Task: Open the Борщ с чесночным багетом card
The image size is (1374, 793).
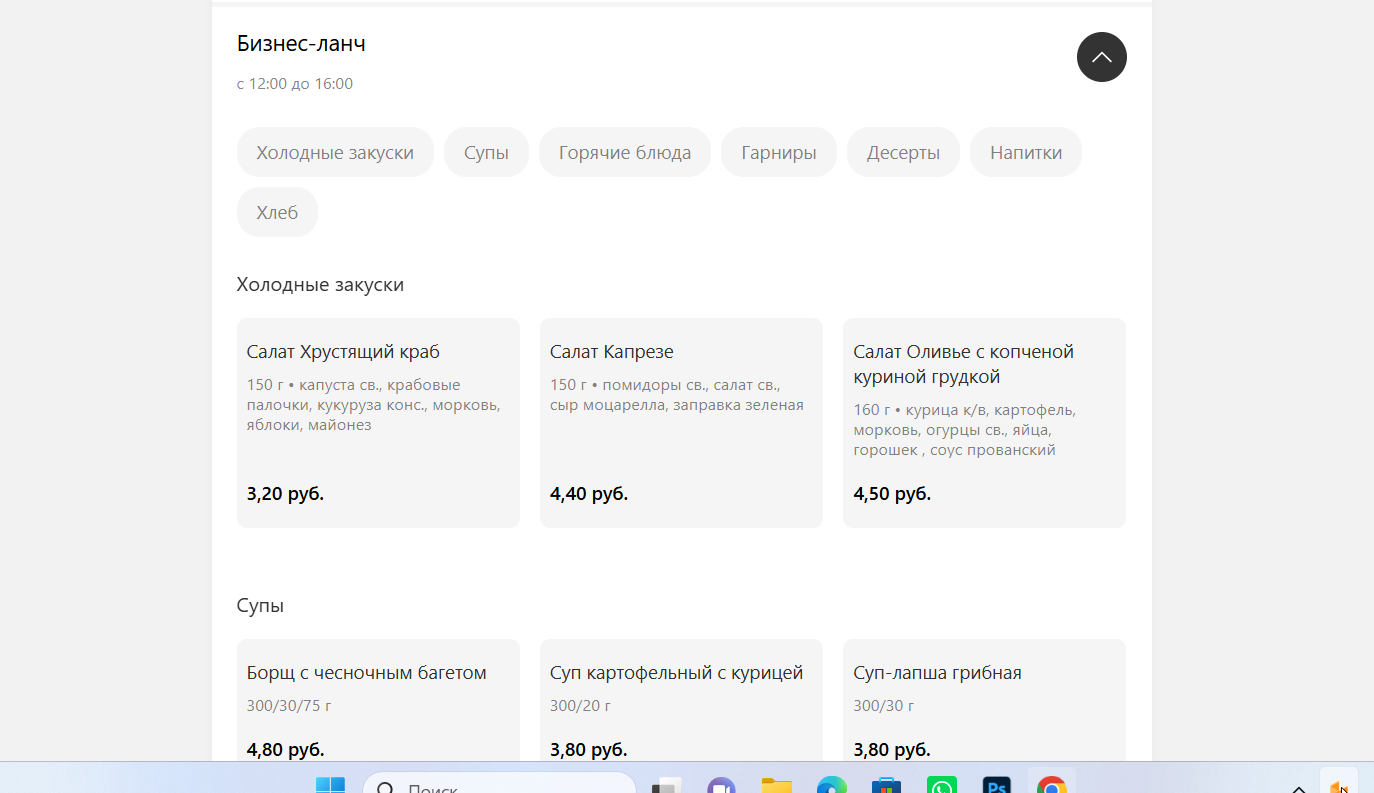Action: click(378, 700)
